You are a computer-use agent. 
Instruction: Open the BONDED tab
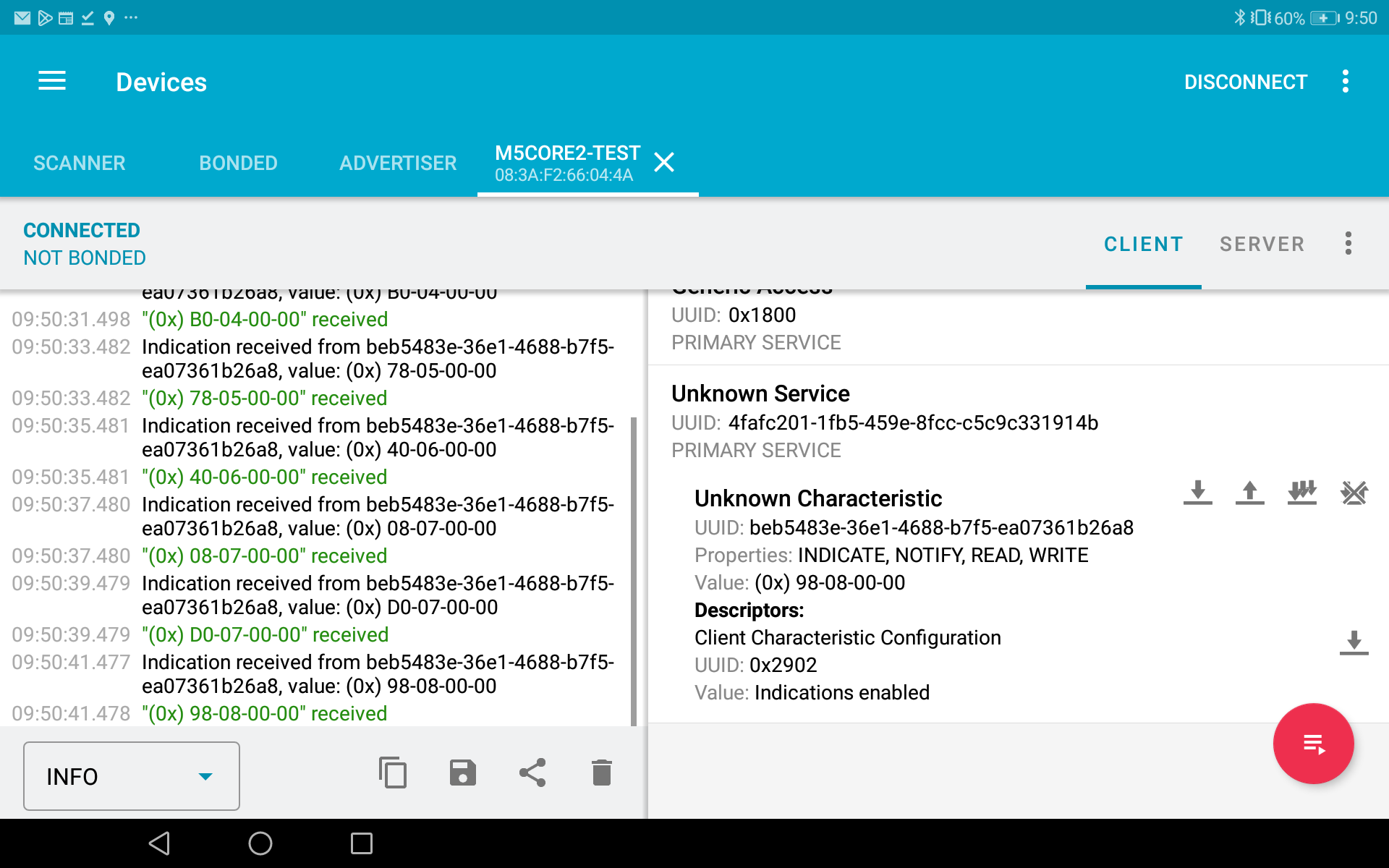point(238,163)
